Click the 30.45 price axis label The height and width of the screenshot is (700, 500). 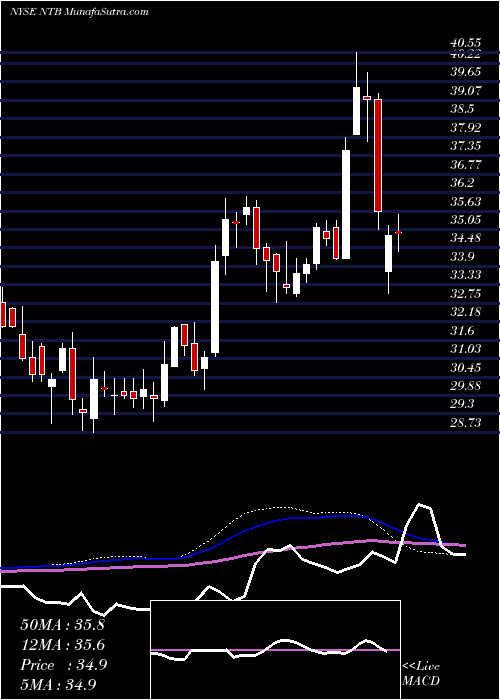[x=466, y=367]
